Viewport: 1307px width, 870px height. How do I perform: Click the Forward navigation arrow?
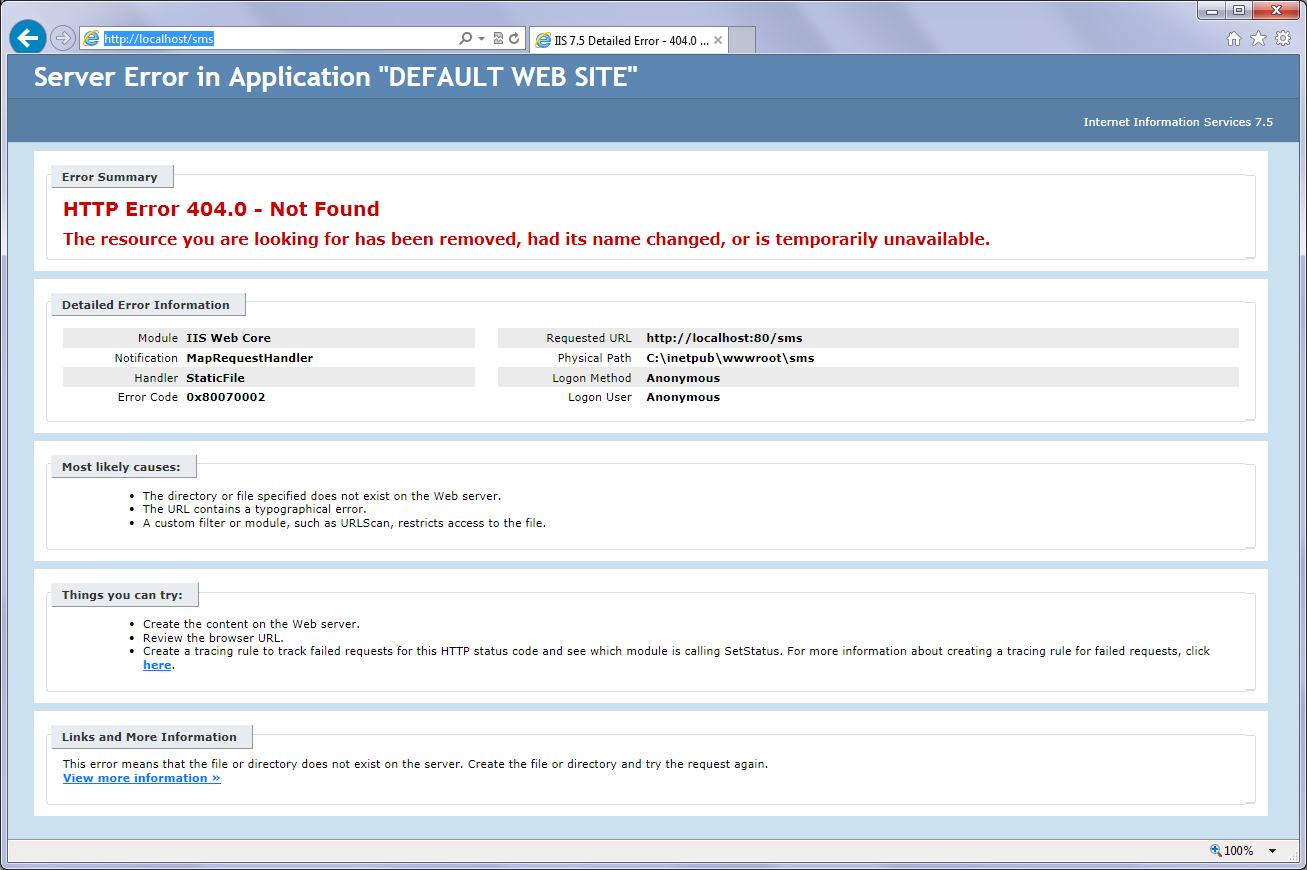[x=62, y=38]
